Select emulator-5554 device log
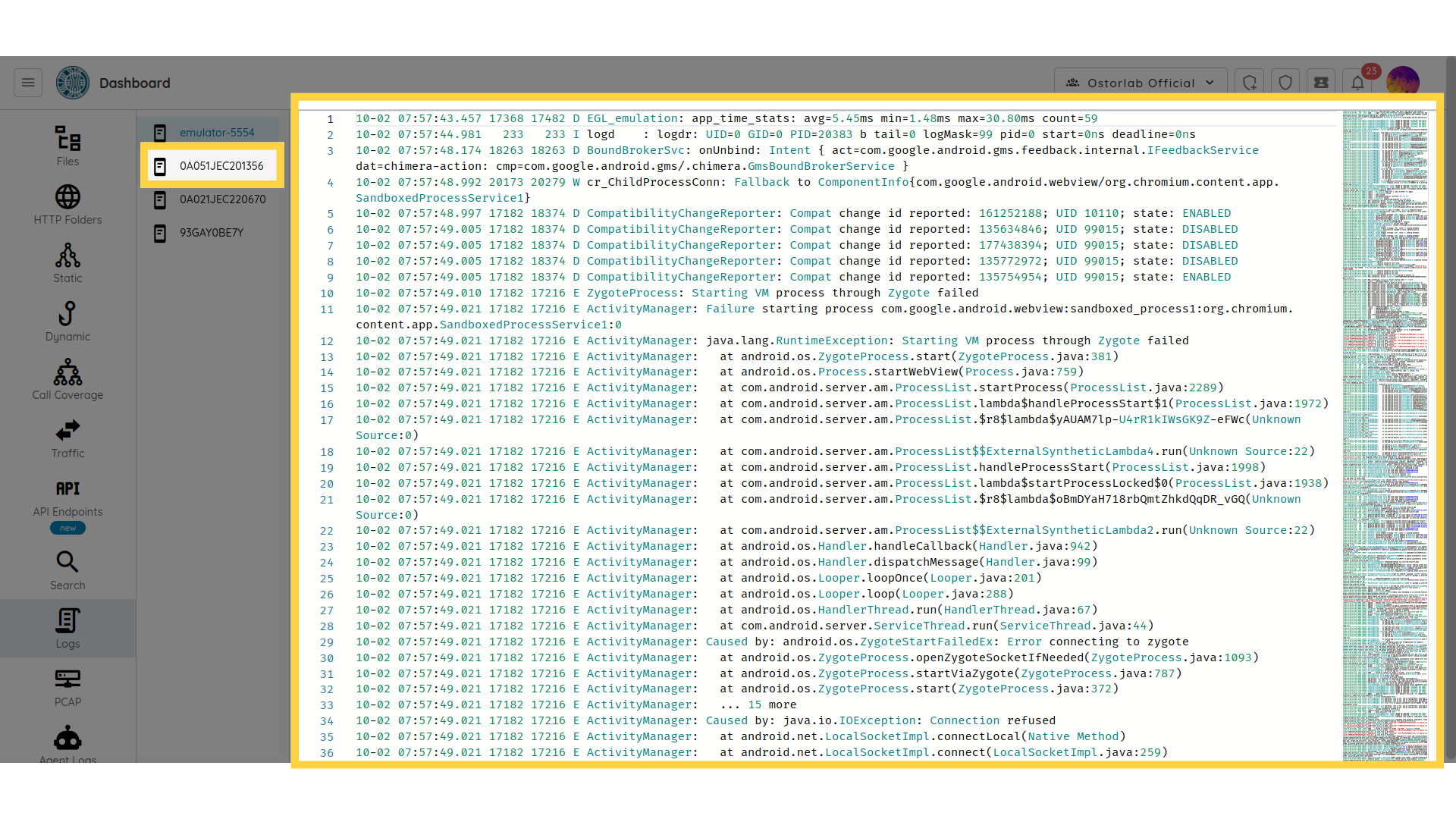 tap(216, 133)
